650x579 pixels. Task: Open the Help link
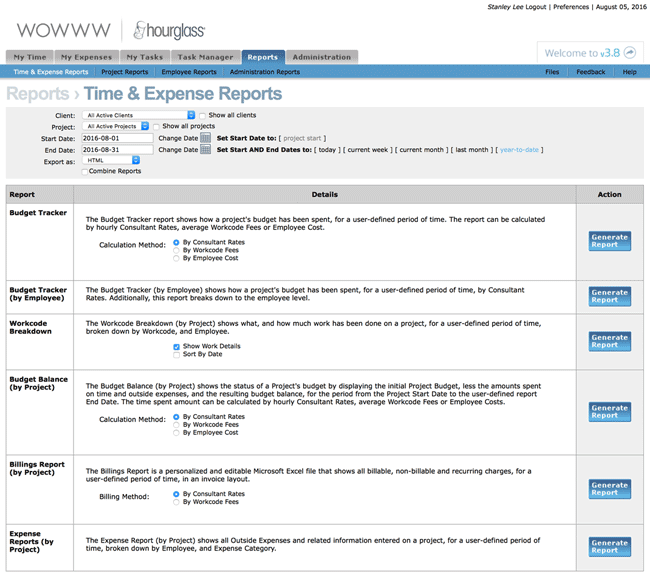629,72
